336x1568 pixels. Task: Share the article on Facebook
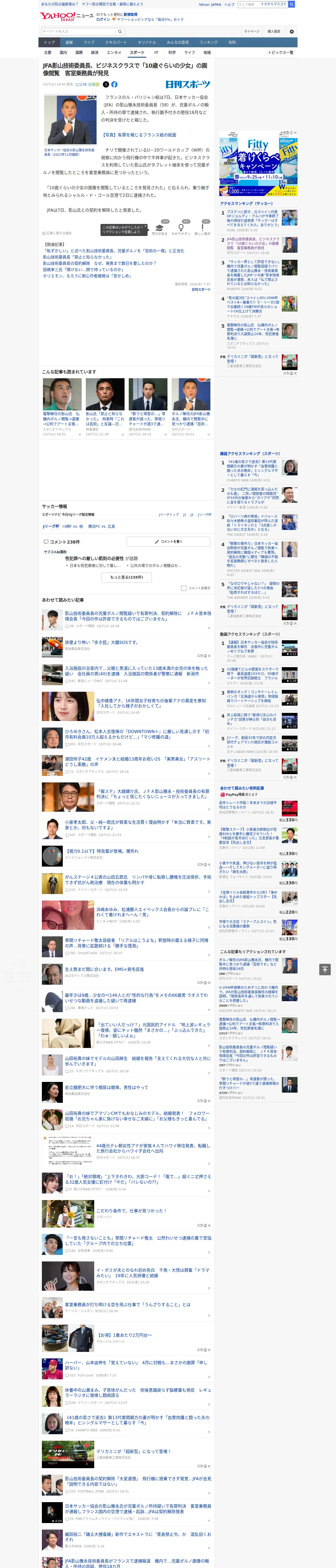click(114, 85)
